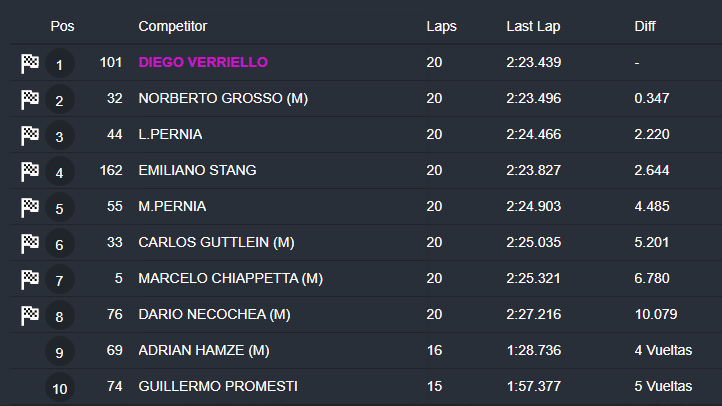Click the finish flag next to L.Pernia
This screenshot has height=406, width=722.
click(x=30, y=135)
